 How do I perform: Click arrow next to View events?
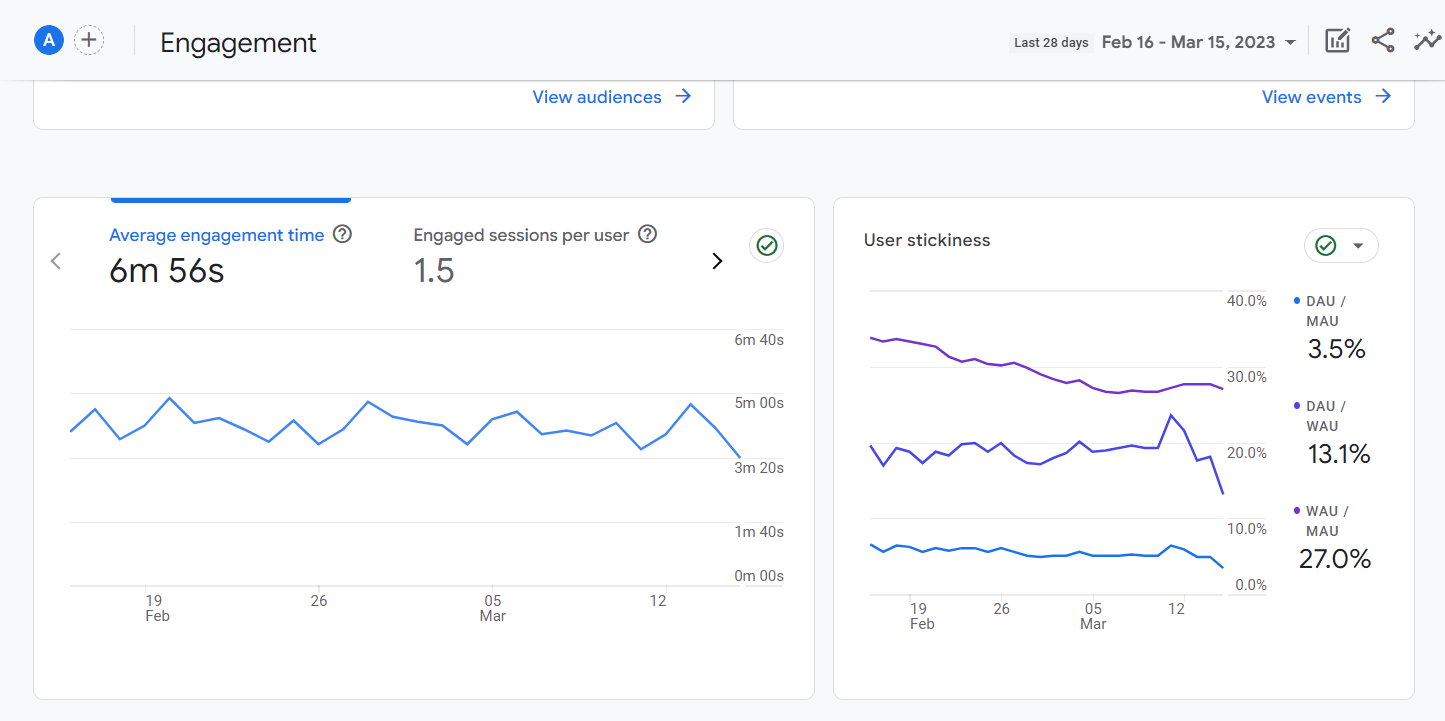[1383, 97]
